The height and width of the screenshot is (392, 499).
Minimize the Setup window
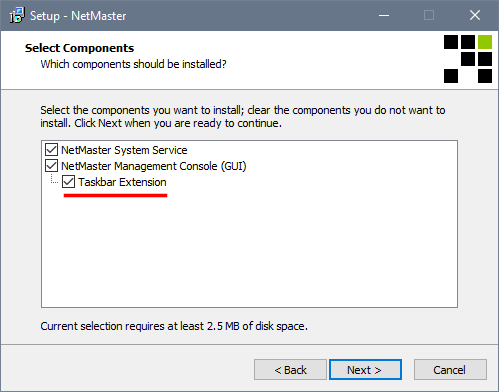tap(384, 15)
